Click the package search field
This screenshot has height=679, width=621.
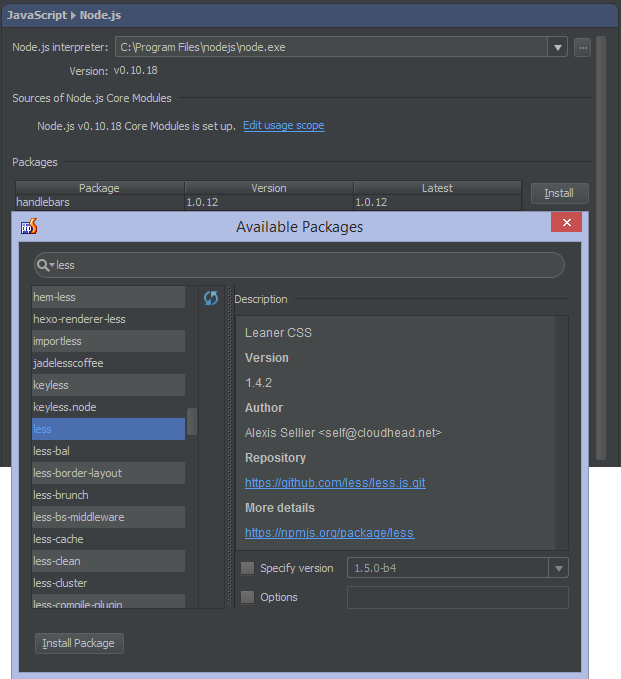pos(299,265)
